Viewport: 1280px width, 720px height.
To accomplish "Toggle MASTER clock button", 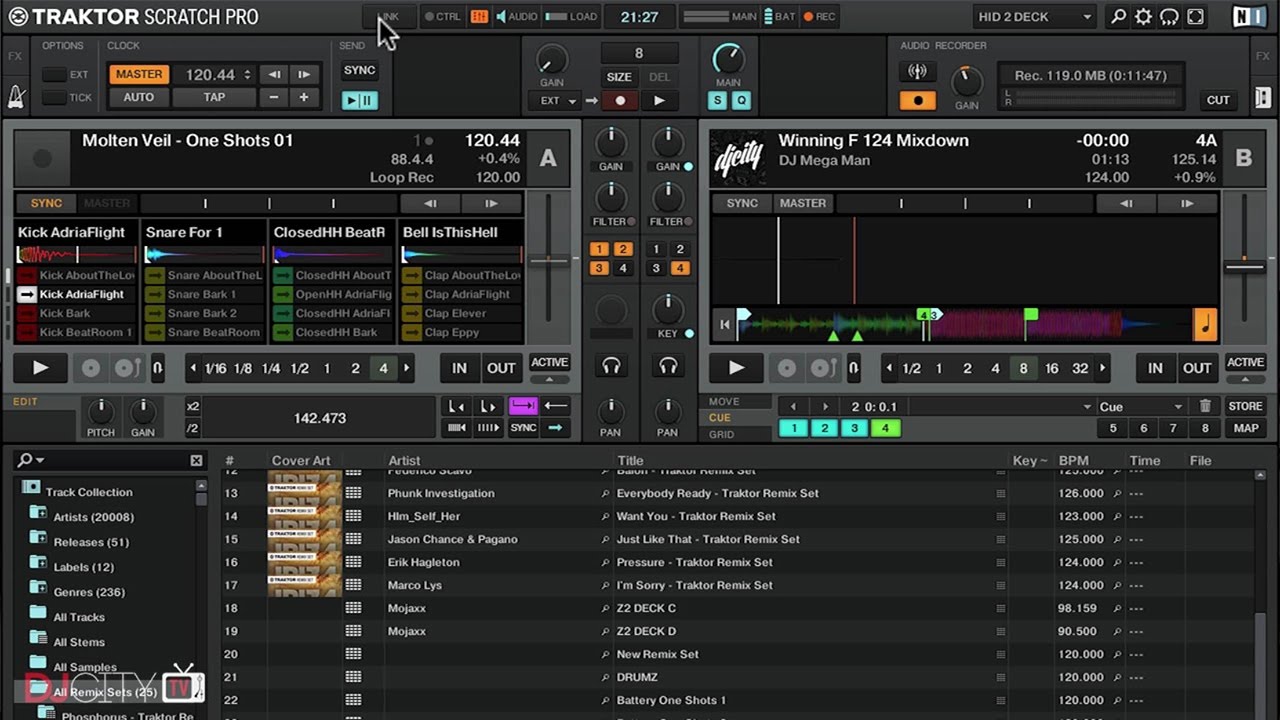I will pyautogui.click(x=139, y=74).
